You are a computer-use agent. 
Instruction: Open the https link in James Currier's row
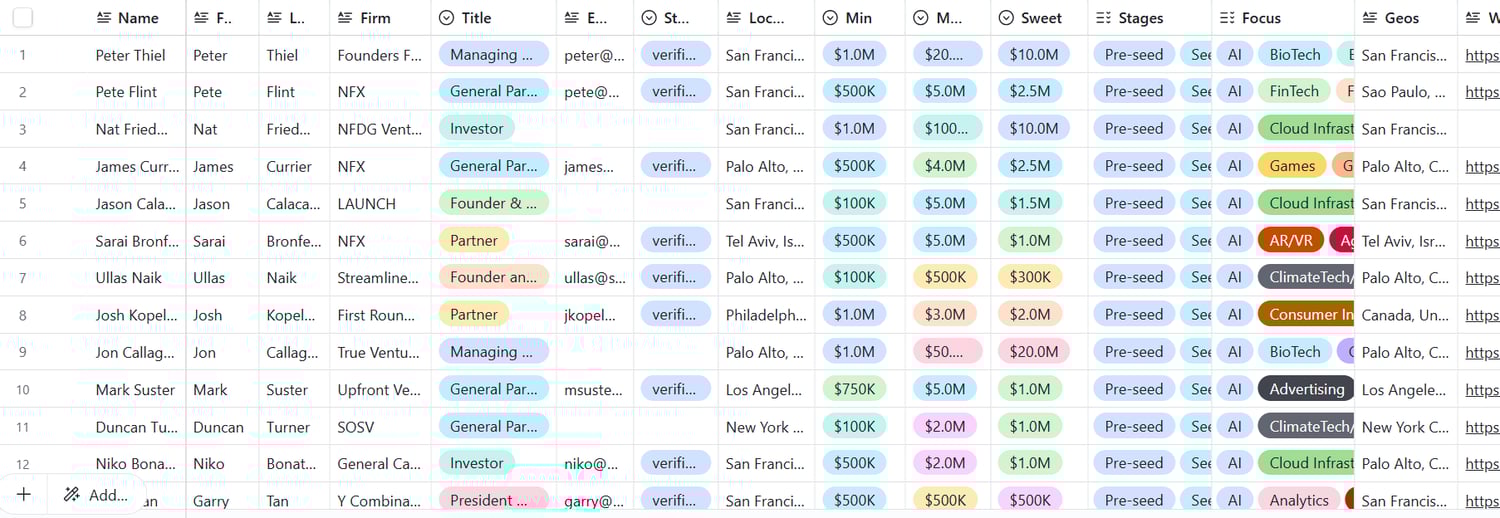[x=1482, y=166]
